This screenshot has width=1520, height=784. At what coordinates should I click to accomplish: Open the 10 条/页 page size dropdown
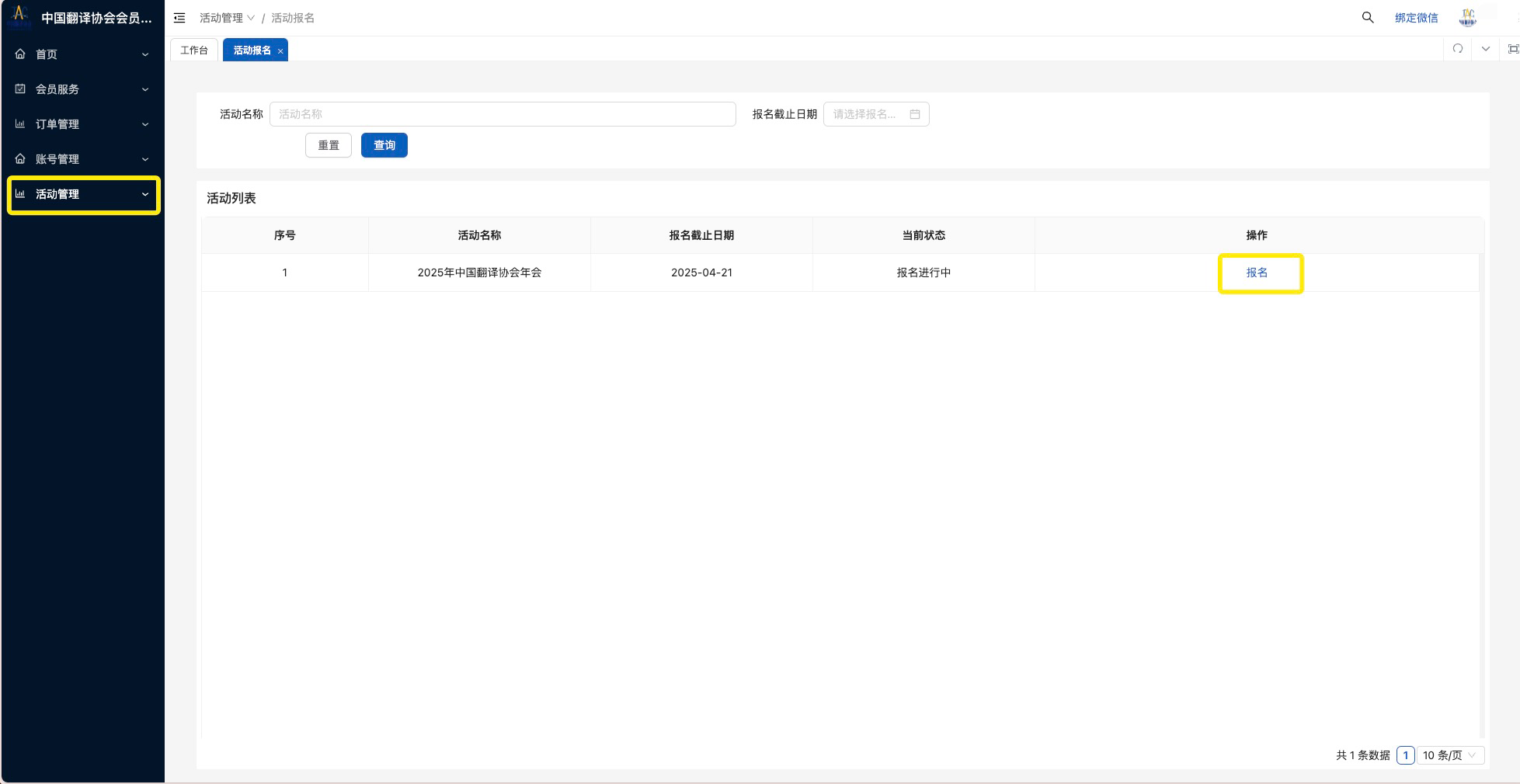(1449, 755)
